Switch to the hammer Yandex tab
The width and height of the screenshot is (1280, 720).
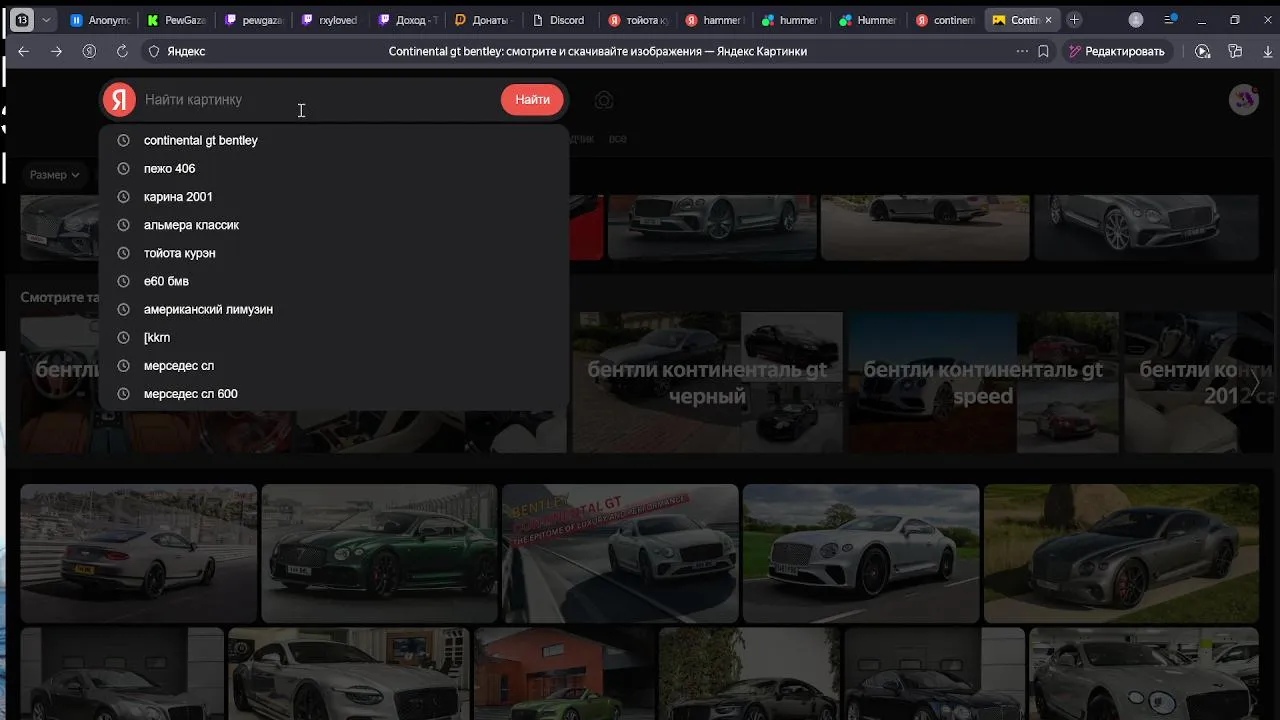[713, 20]
